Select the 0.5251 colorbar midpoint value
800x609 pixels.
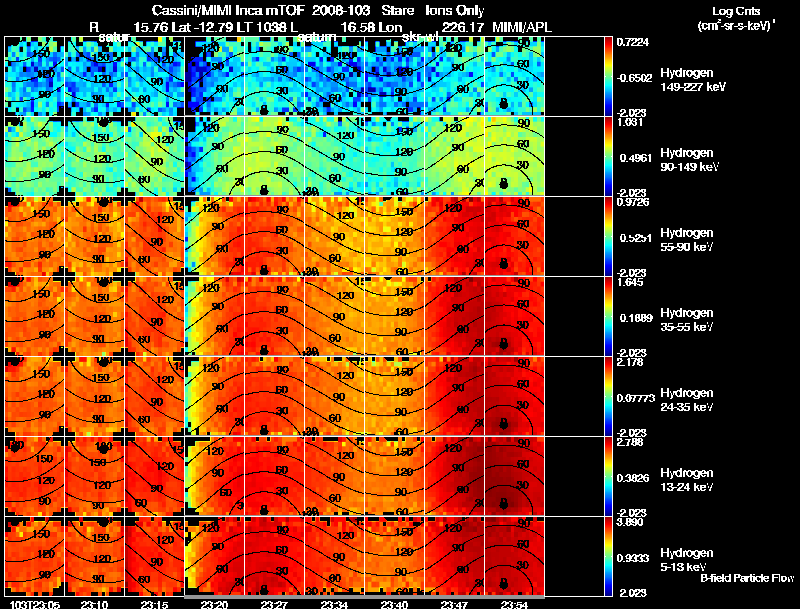click(636, 238)
